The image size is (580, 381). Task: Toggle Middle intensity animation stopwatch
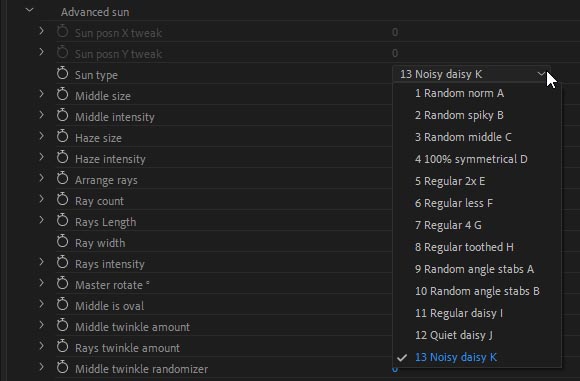point(63,116)
